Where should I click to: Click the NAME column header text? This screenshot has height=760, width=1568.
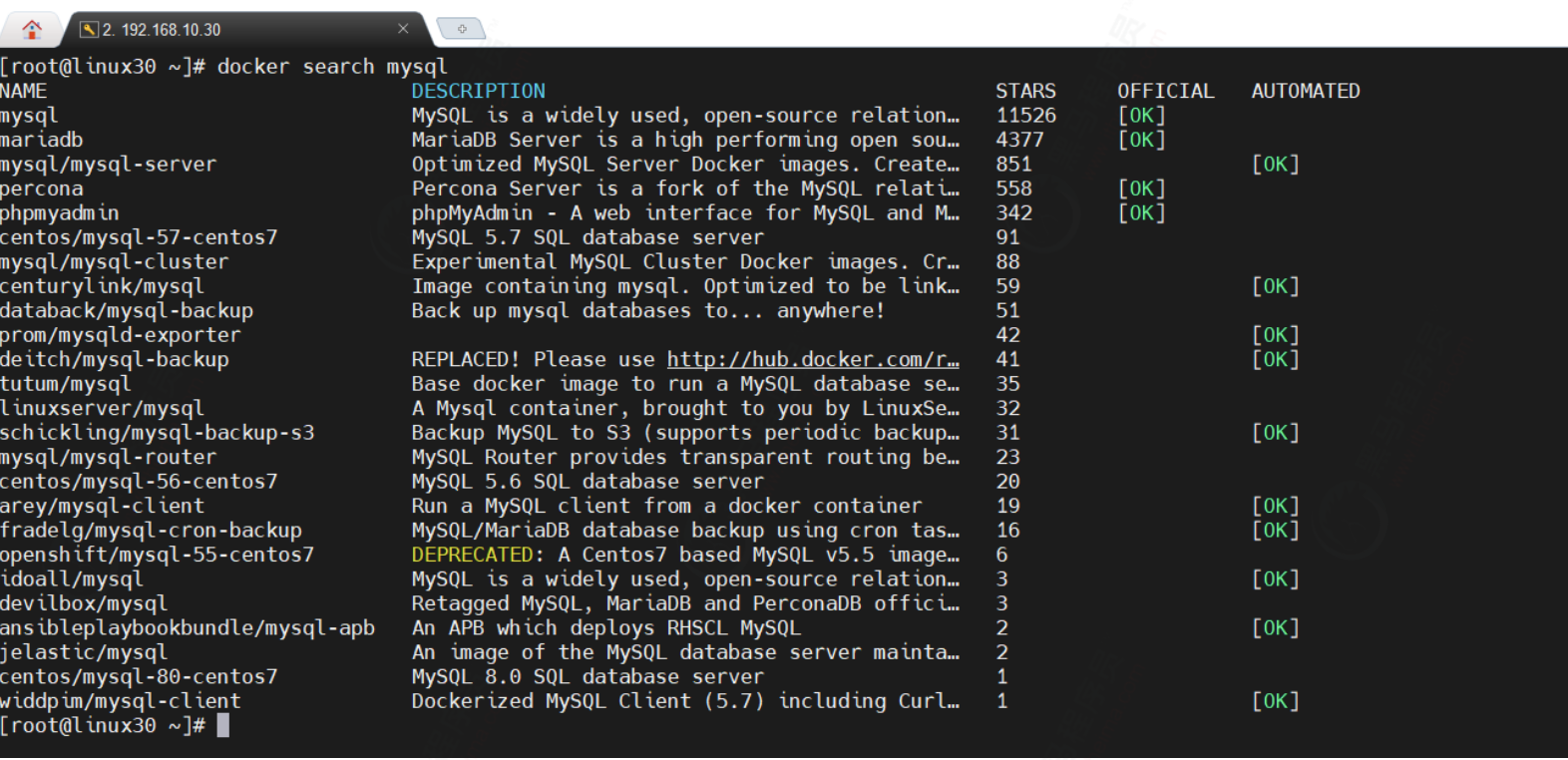click(x=24, y=91)
